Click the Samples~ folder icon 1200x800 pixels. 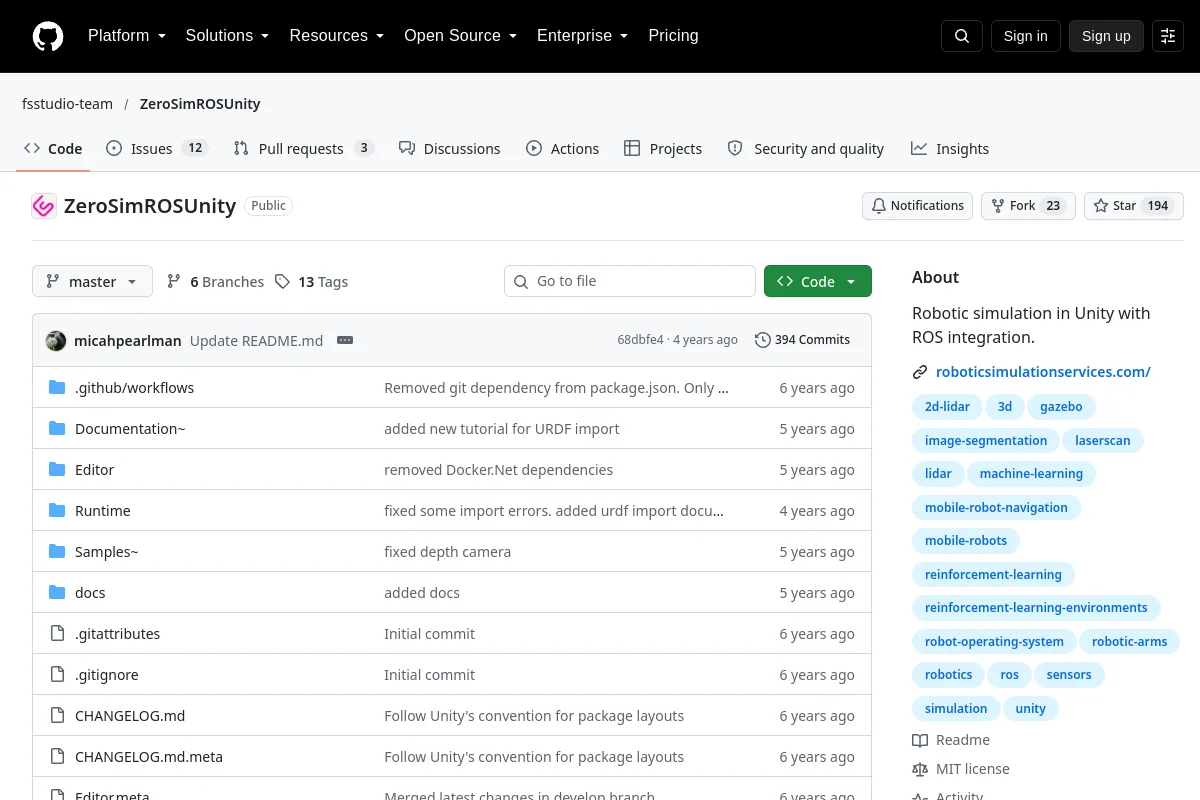[57, 552]
